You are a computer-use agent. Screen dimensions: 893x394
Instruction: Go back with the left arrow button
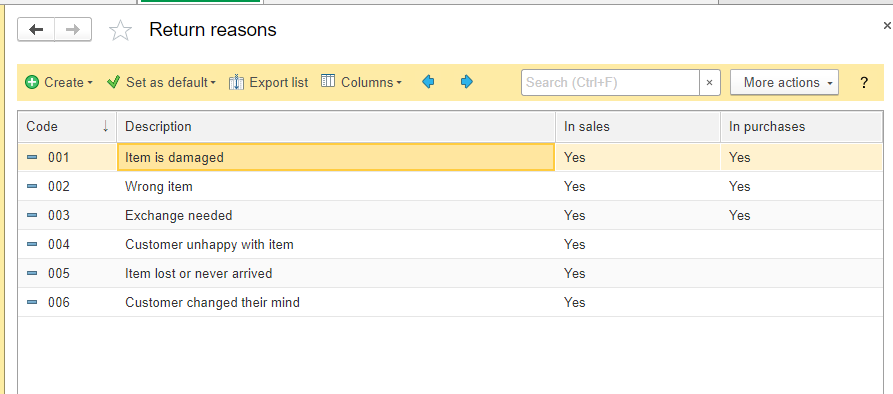pyautogui.click(x=36, y=30)
